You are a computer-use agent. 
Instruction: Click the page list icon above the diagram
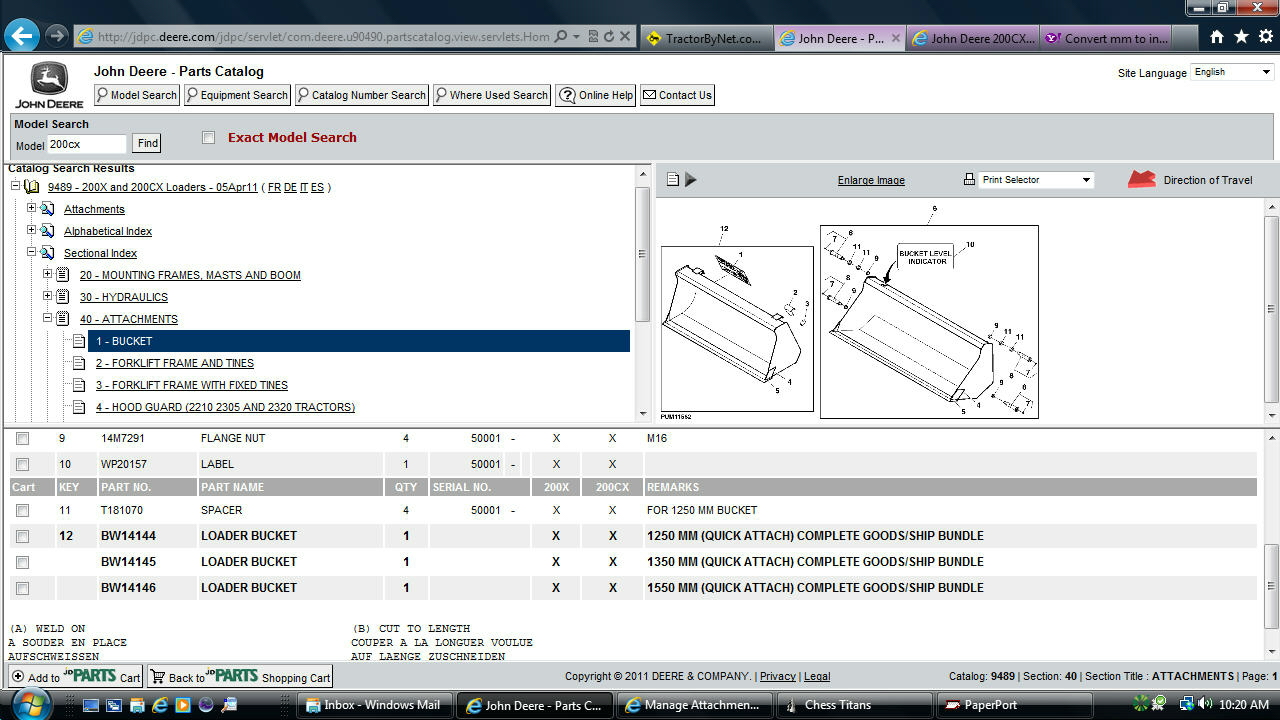tap(673, 180)
